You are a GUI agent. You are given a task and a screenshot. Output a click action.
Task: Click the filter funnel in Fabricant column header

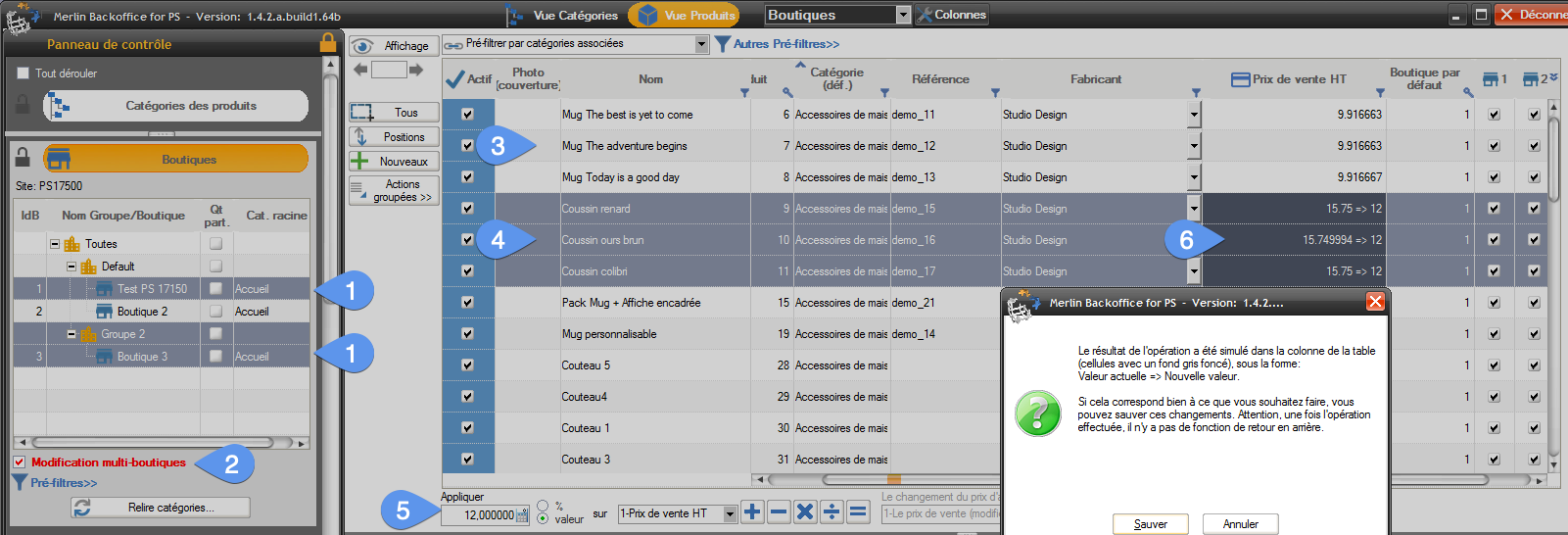[1196, 93]
